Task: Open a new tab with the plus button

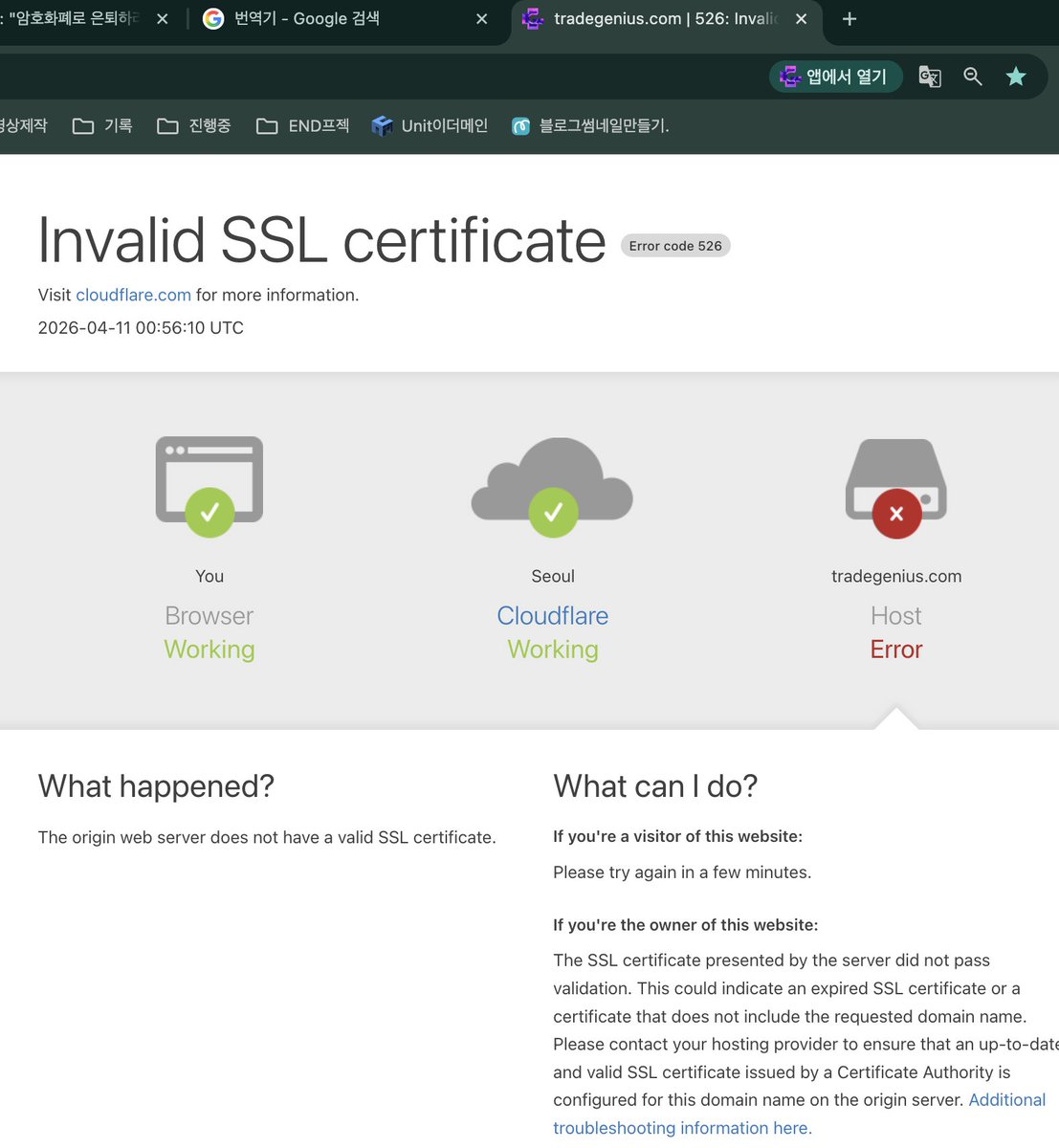Action: coord(849,19)
